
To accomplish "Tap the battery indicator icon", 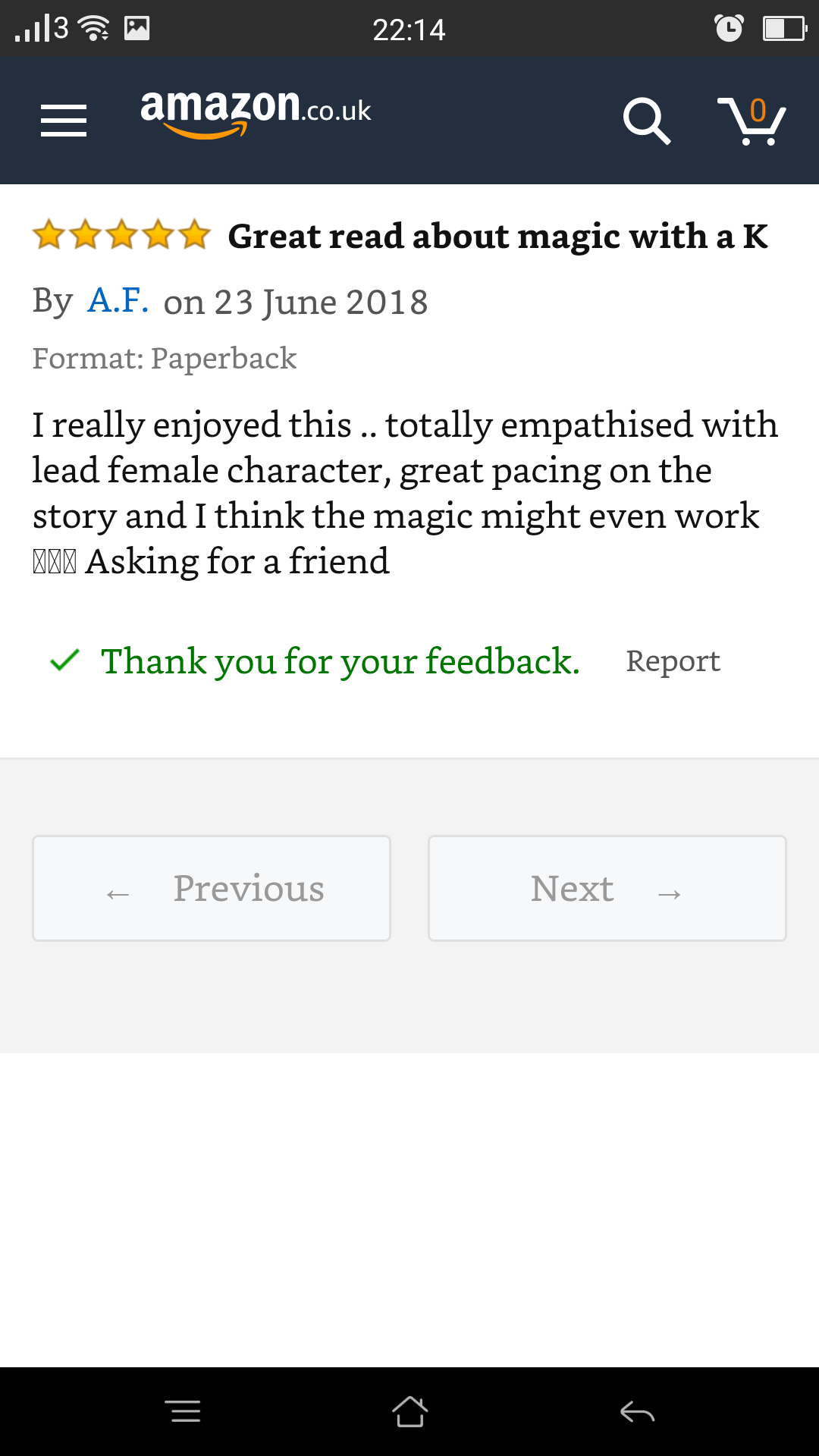I will click(x=783, y=29).
